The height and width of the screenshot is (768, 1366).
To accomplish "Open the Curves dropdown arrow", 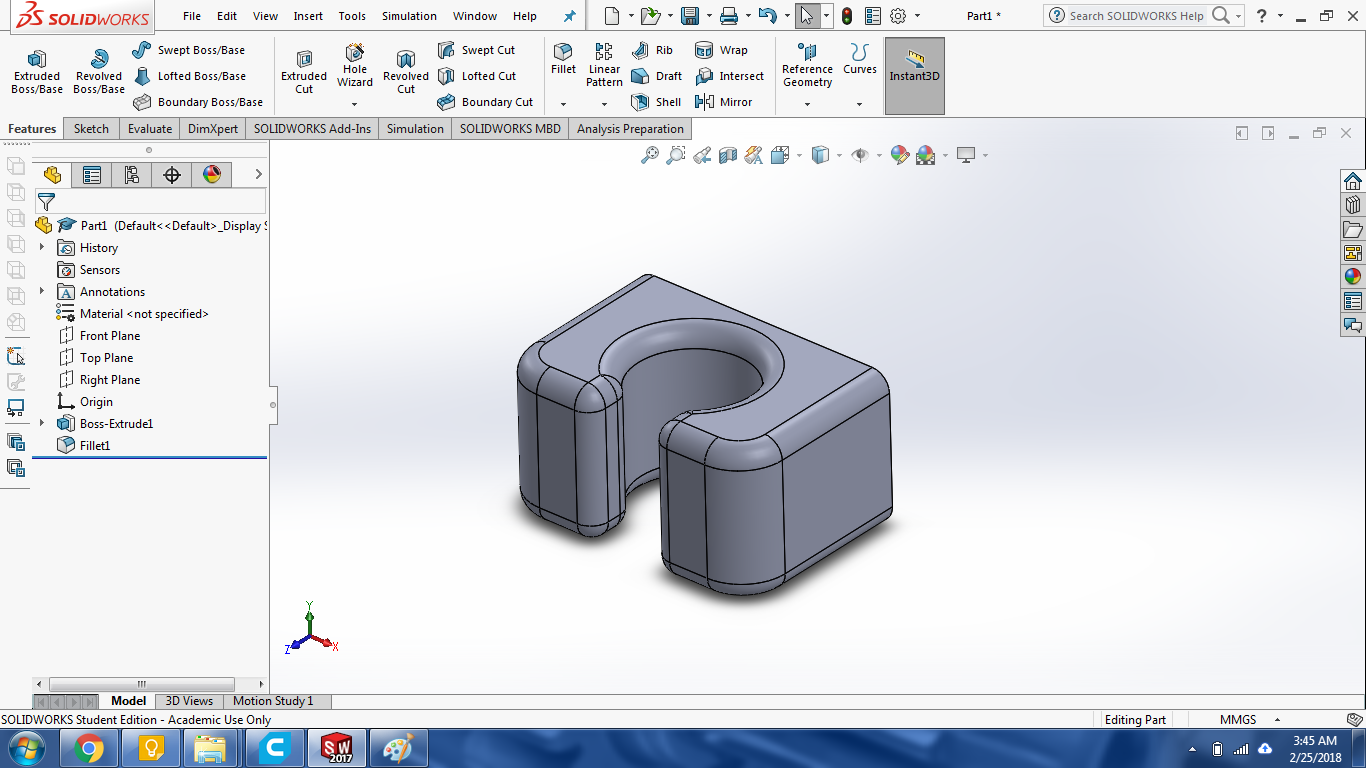I will (x=859, y=104).
